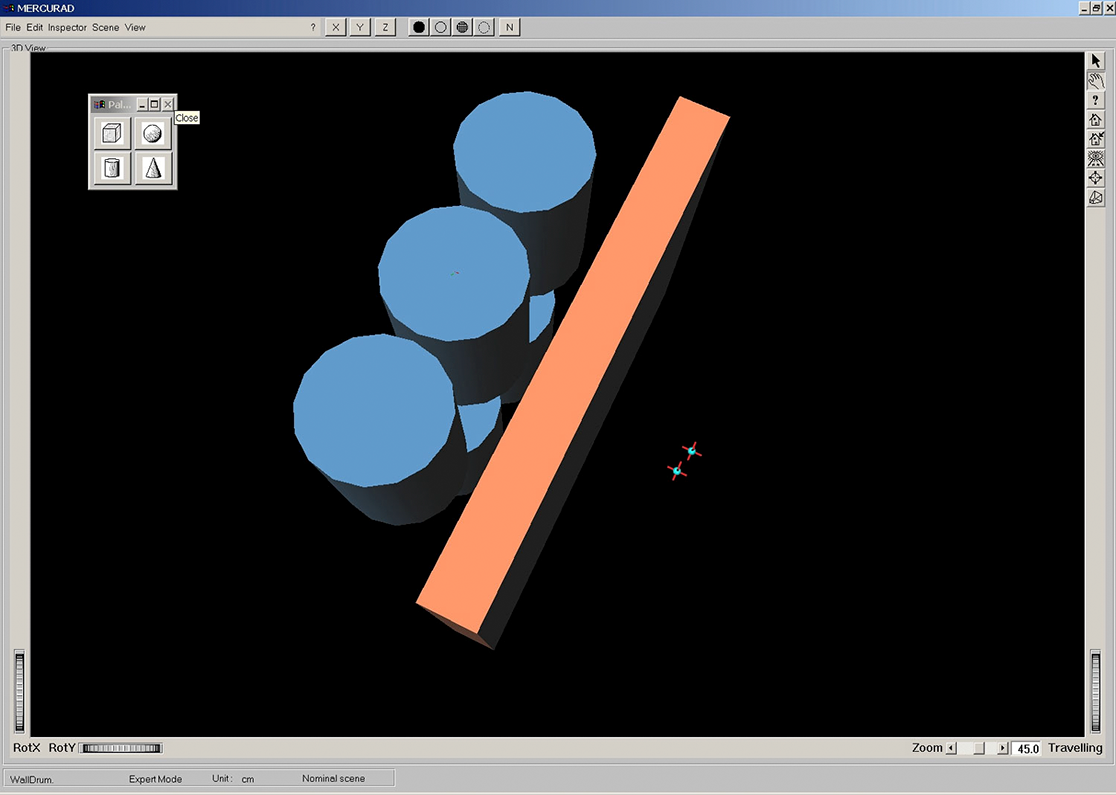Viewport: 1116px width, 795px height.
Task: Click the zoom value field showing 45.0
Action: [1027, 748]
